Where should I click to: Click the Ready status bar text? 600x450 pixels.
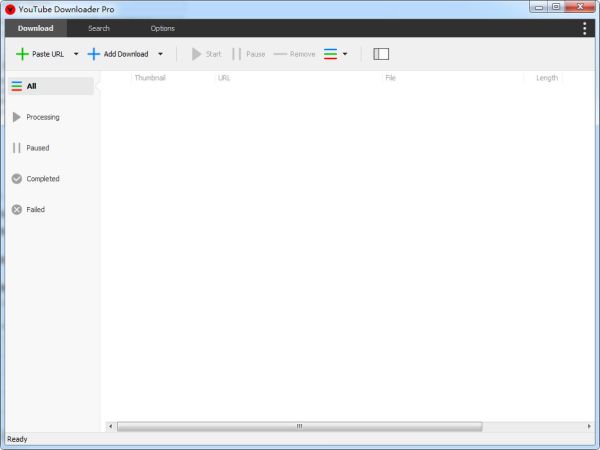coord(17,439)
